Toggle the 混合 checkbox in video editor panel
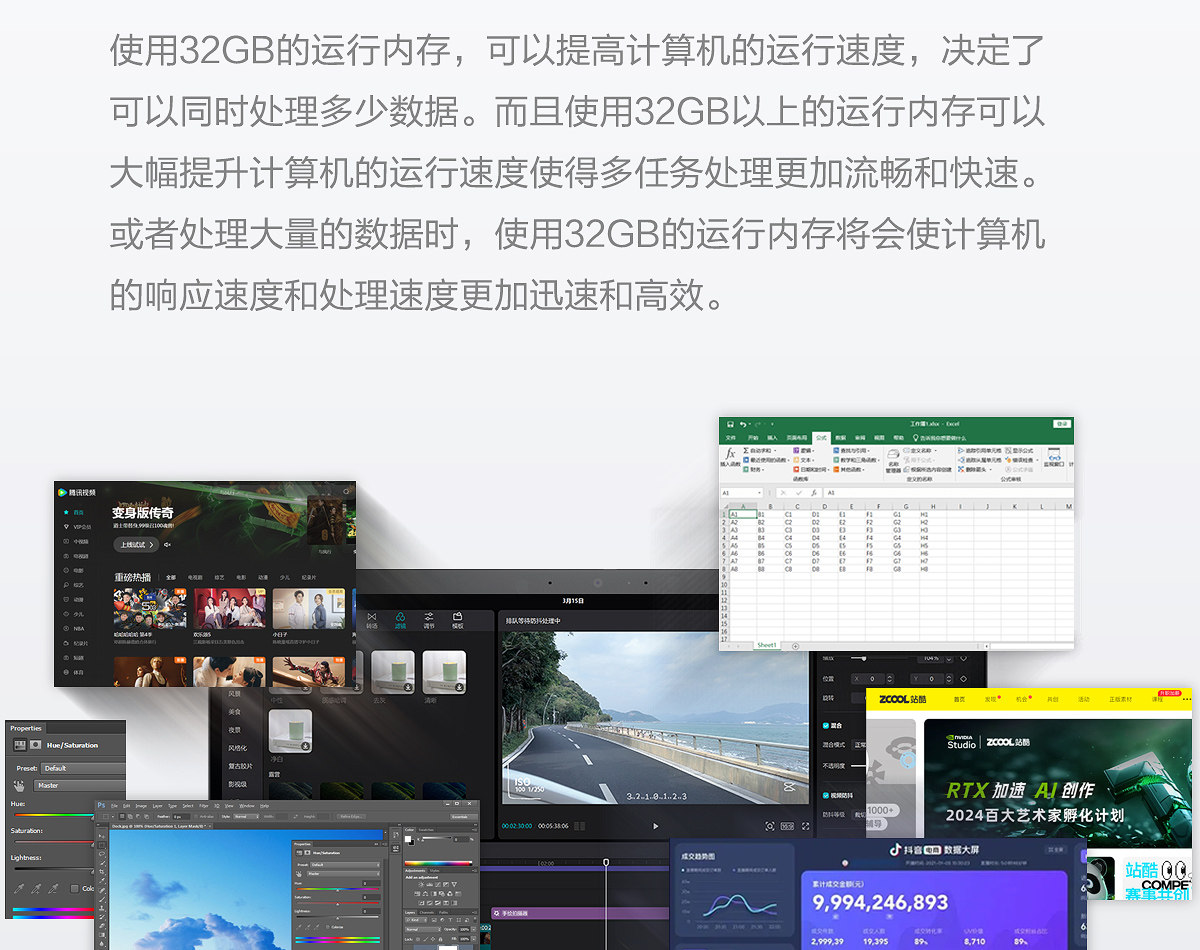Screen dimensions: 1200x950 (x=826, y=726)
